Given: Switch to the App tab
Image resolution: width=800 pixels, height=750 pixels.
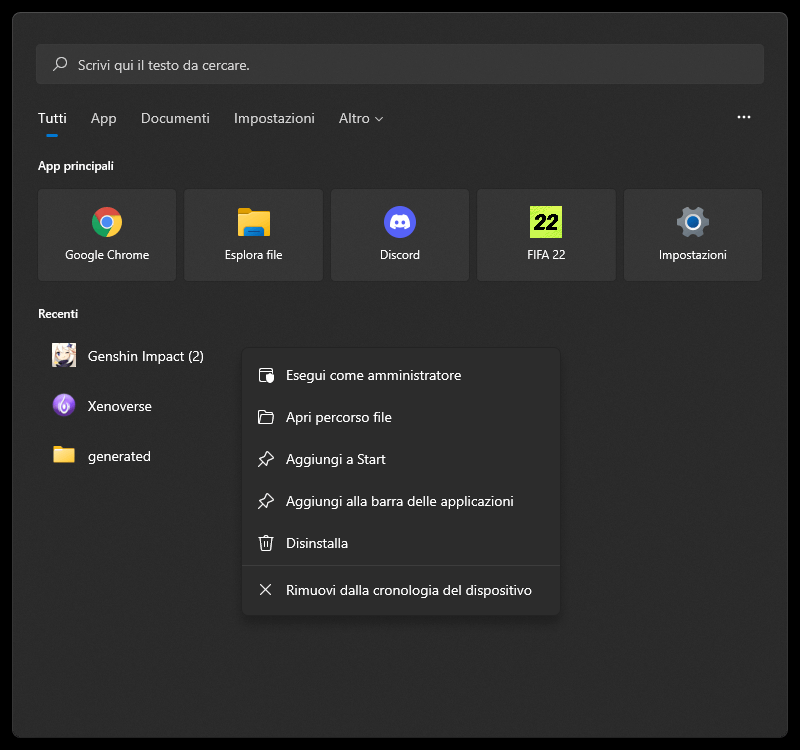Looking at the screenshot, I should point(104,118).
